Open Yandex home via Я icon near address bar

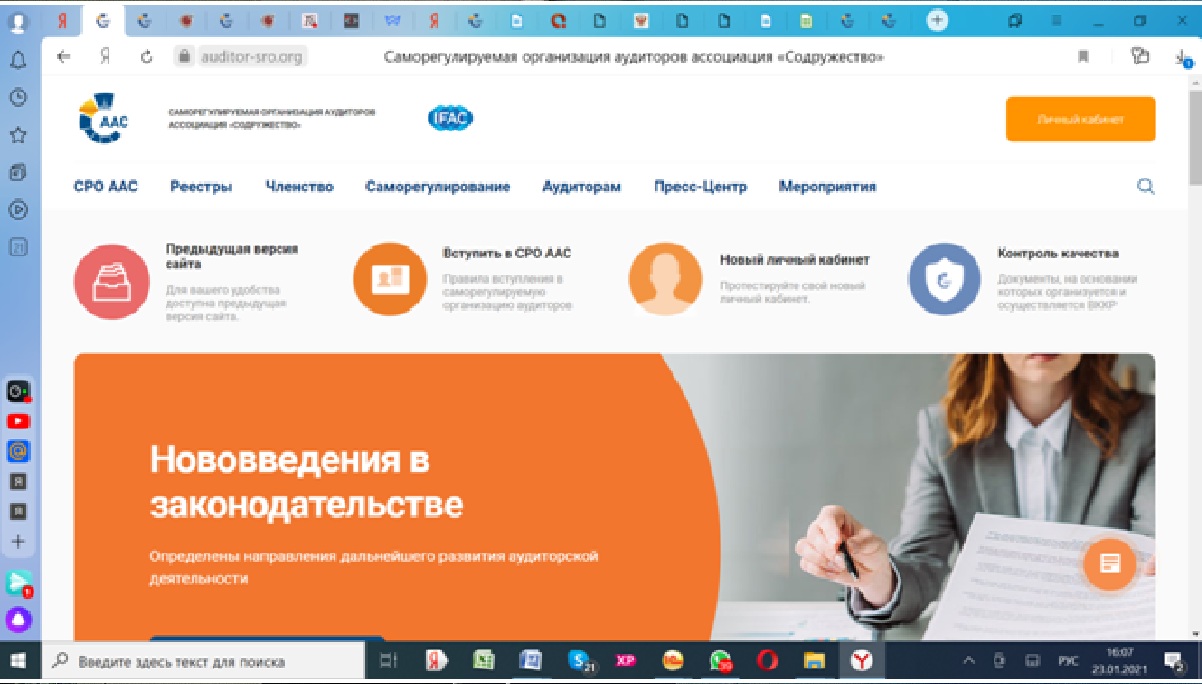click(x=104, y=57)
